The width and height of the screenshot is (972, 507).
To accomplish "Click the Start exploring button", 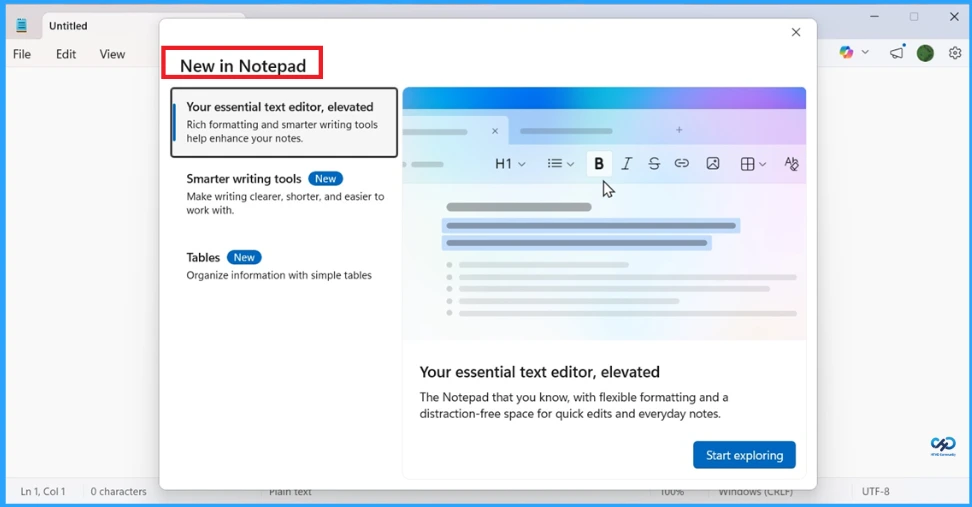I will 744,455.
